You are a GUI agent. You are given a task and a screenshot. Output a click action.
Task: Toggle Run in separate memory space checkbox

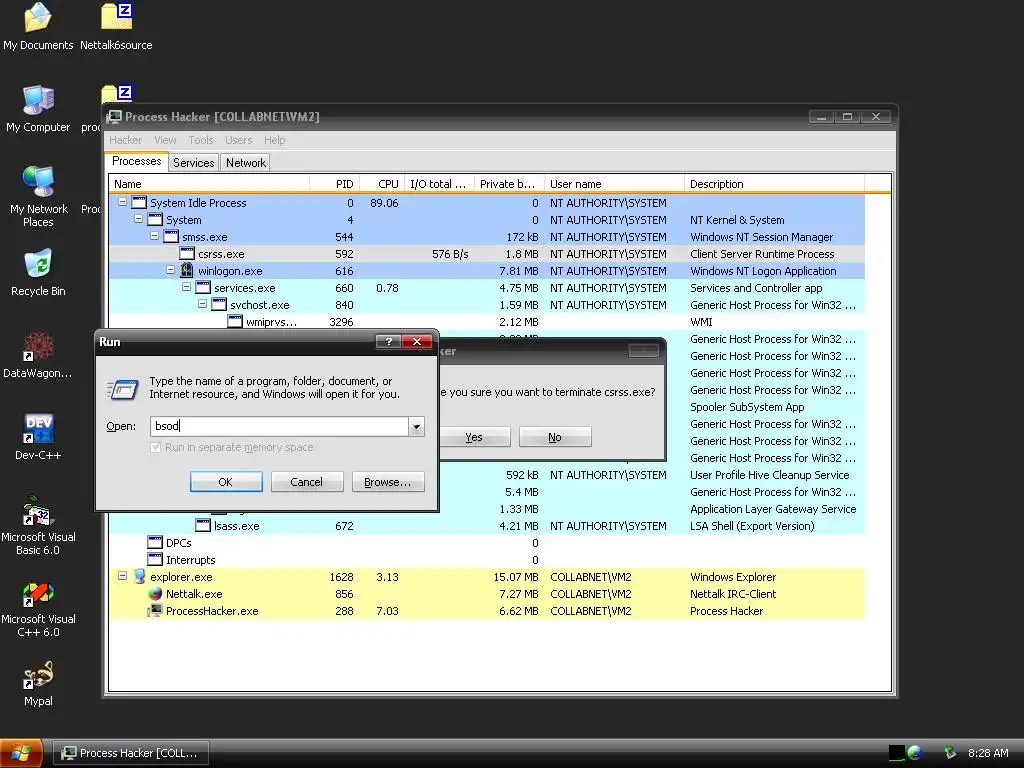155,447
